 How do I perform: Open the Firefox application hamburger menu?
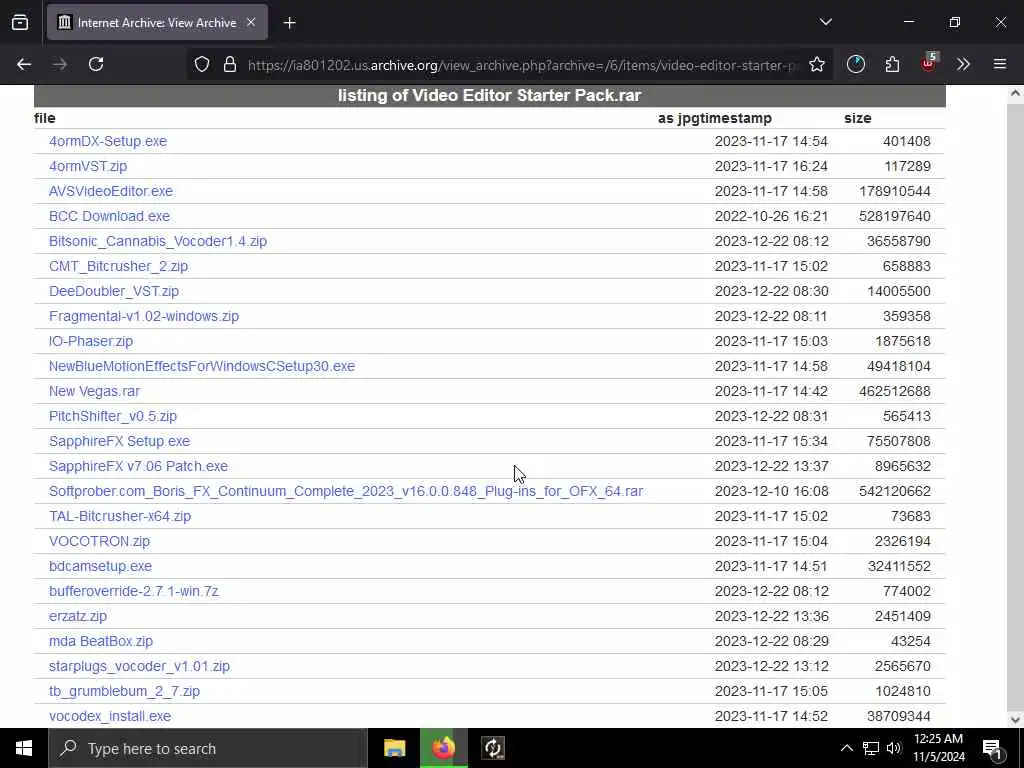1000,64
